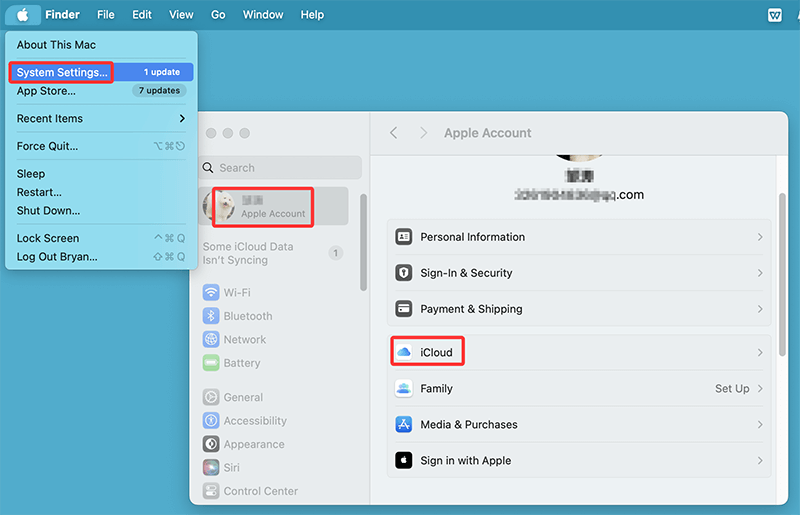The image size is (800, 515).
Task: Click the blurred account email text
Action: click(579, 194)
